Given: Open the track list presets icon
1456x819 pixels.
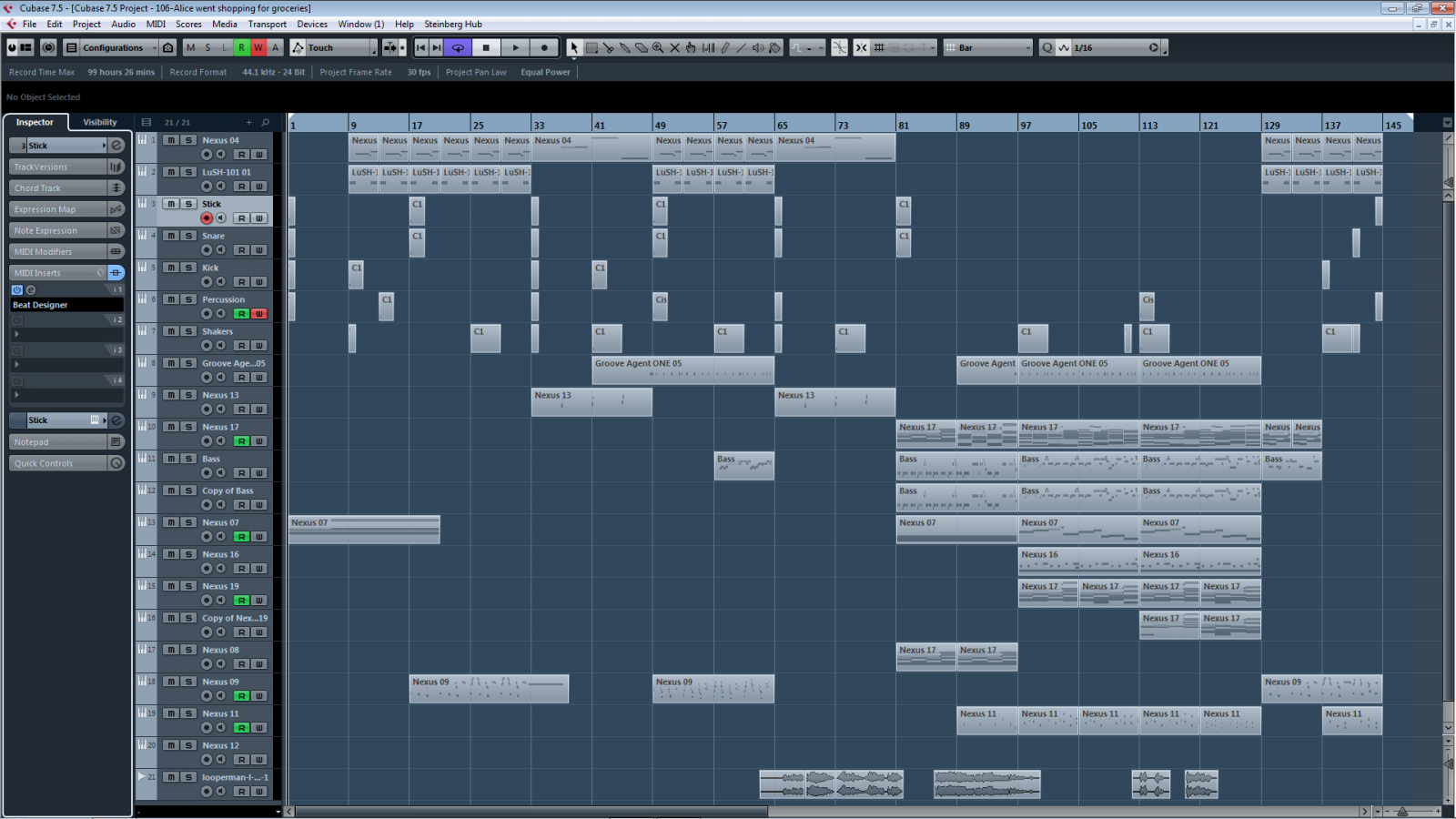Looking at the screenshot, I should pos(146,122).
